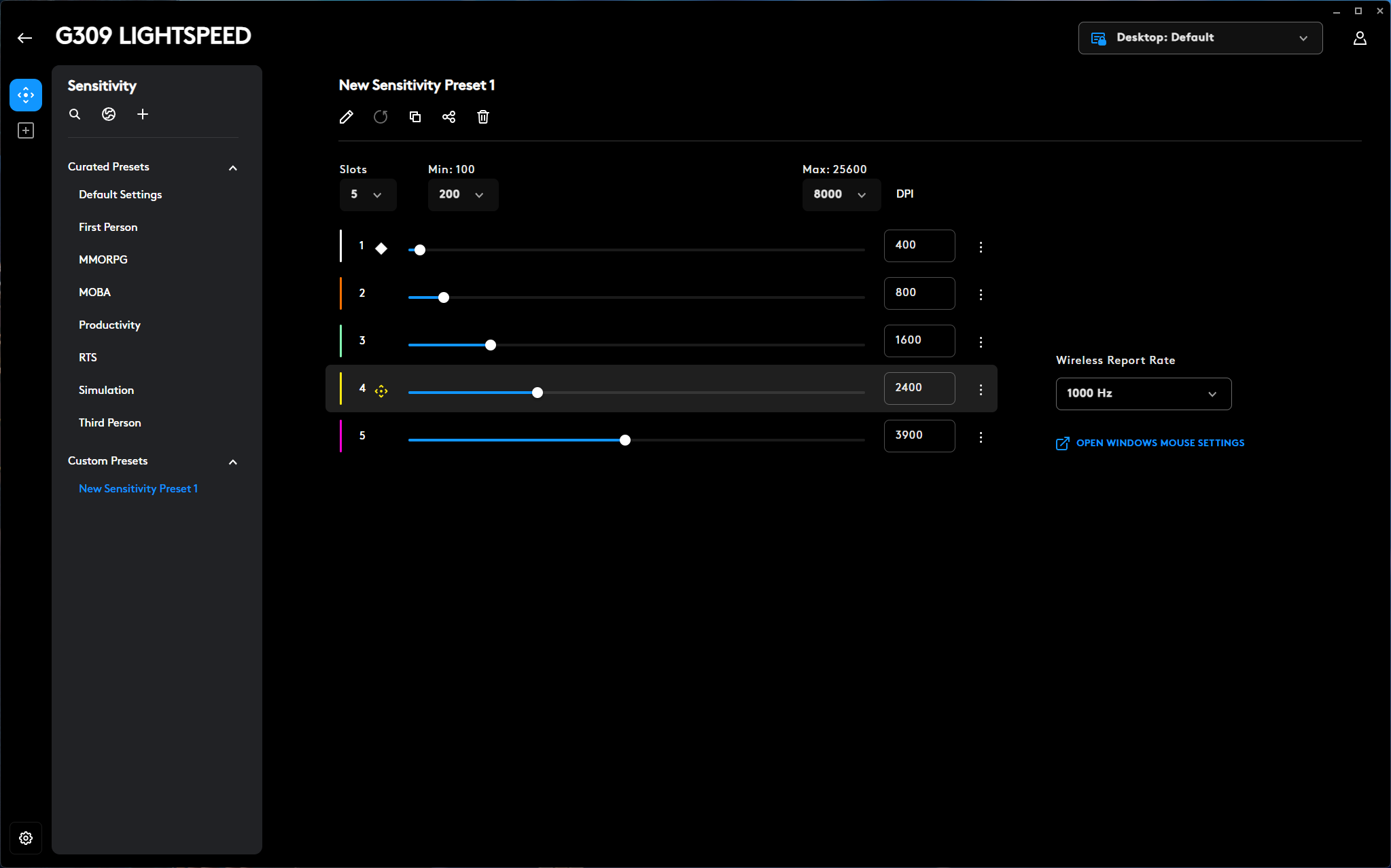Share the preset using the share icon
Image resolution: width=1391 pixels, height=868 pixels.
click(449, 117)
